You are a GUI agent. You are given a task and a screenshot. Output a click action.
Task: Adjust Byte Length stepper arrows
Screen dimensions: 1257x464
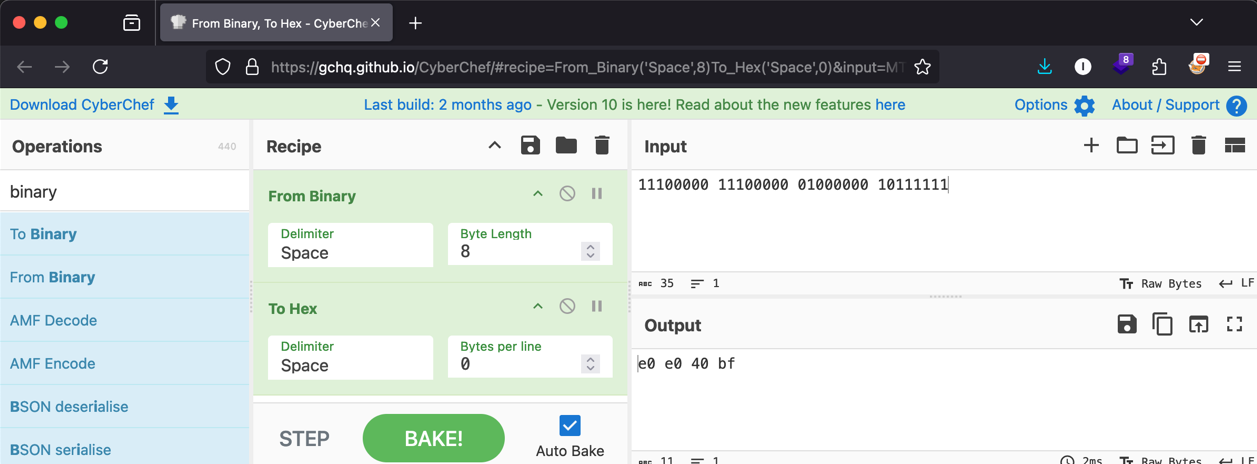tap(590, 252)
